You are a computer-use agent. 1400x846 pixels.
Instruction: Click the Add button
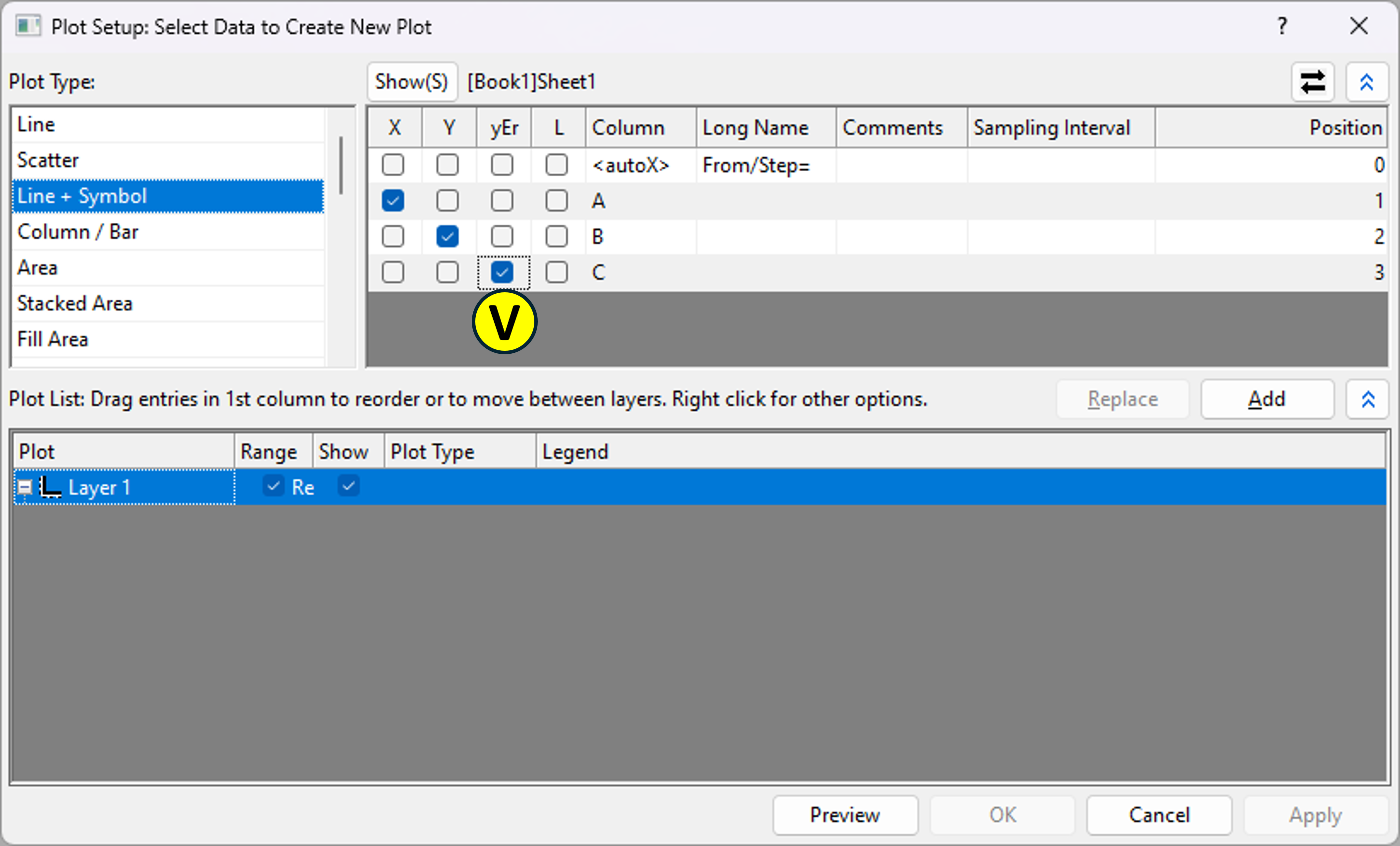[1267, 399]
